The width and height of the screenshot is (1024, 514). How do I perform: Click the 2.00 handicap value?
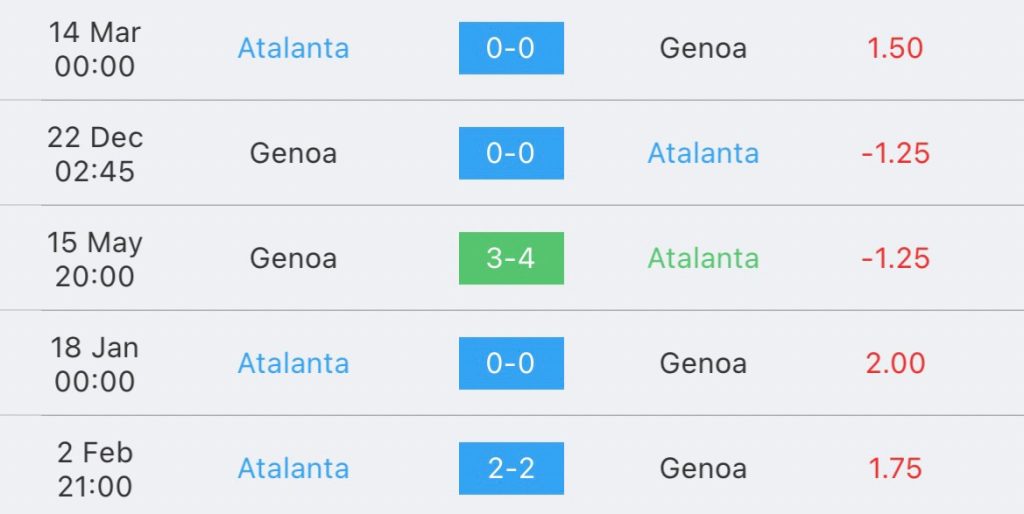[895, 364]
